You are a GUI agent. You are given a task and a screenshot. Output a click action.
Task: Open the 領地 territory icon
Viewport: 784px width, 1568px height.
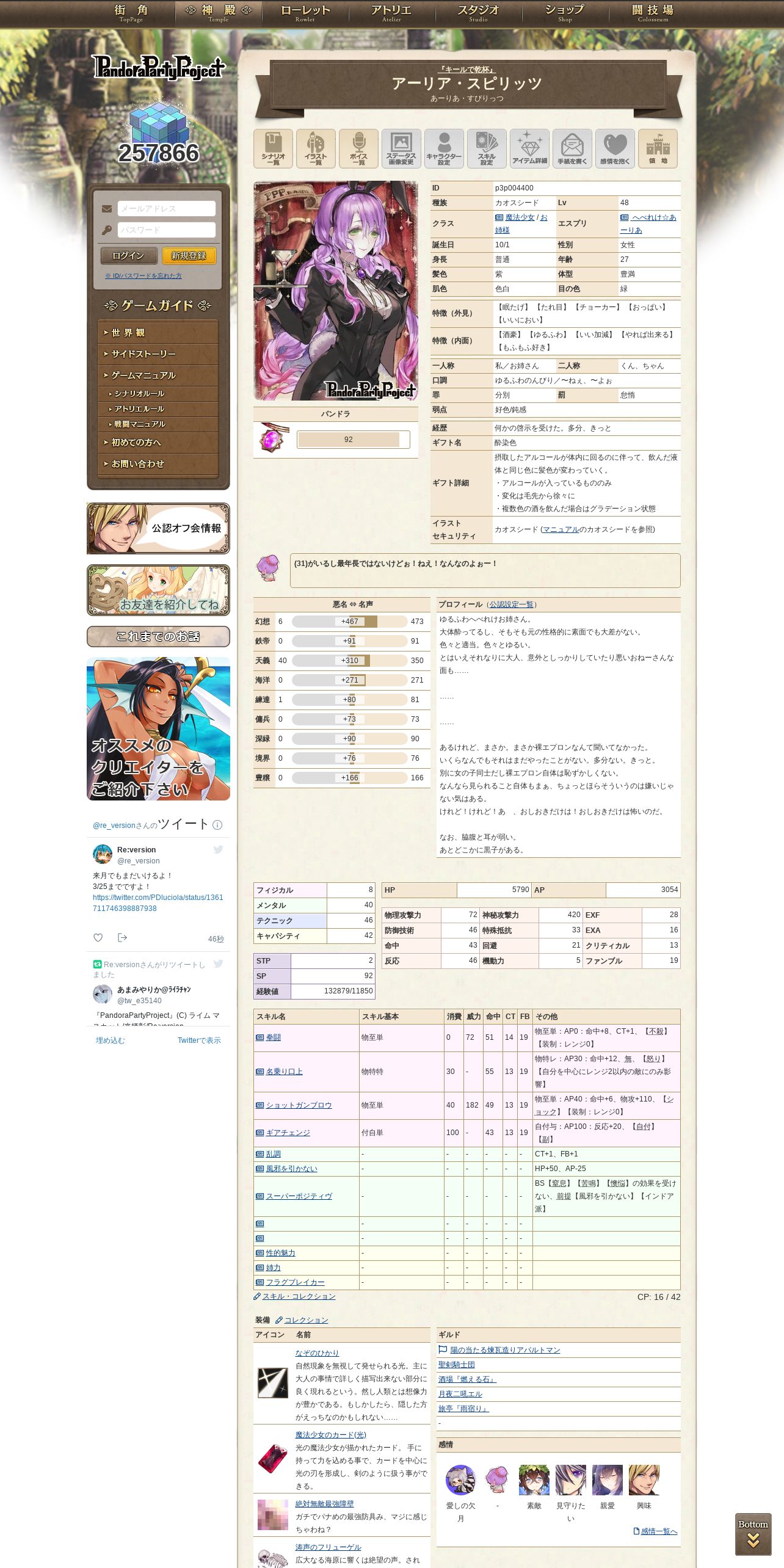click(658, 148)
